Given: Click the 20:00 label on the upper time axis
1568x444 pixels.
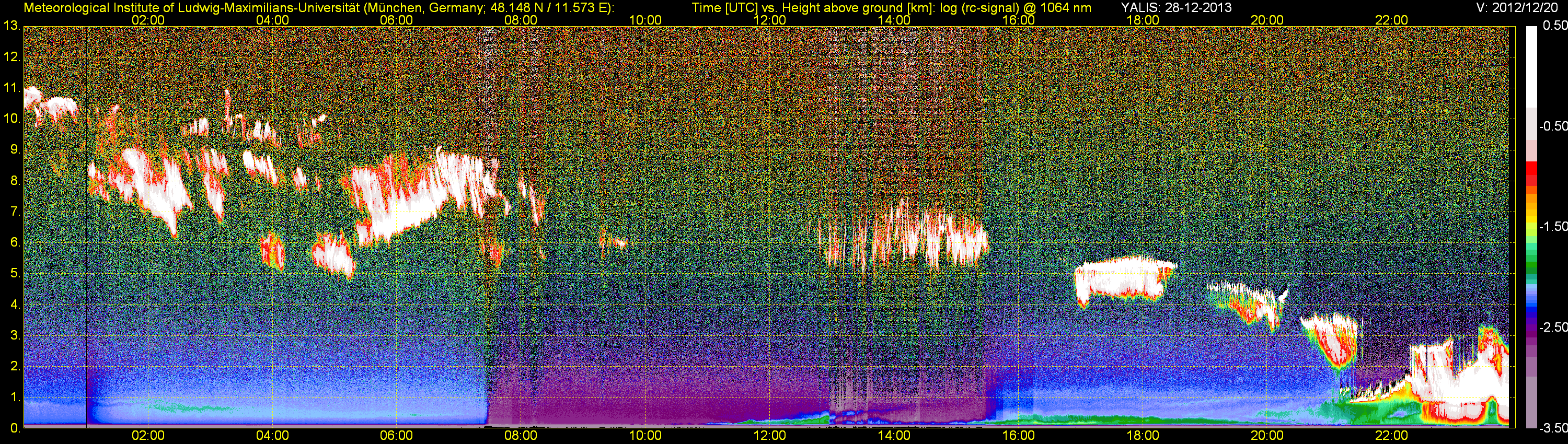Looking at the screenshot, I should tap(1267, 20).
